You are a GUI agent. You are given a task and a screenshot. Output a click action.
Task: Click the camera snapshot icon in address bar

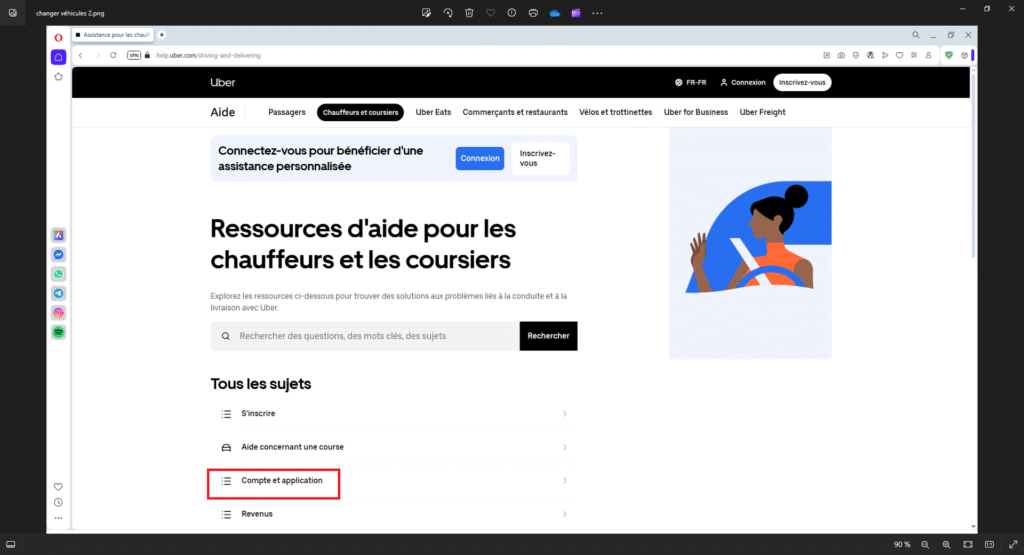[x=841, y=56]
